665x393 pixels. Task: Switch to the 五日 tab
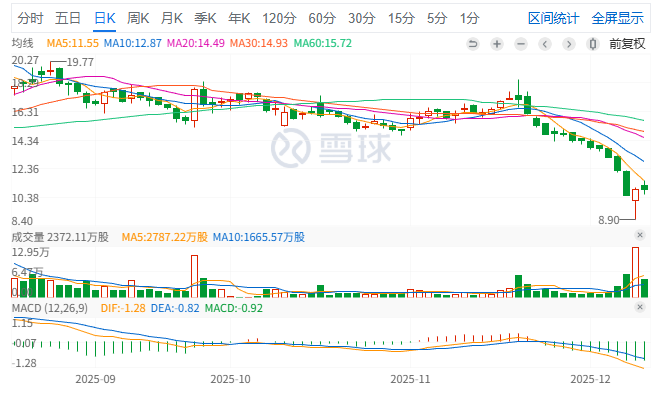[x=68, y=18]
